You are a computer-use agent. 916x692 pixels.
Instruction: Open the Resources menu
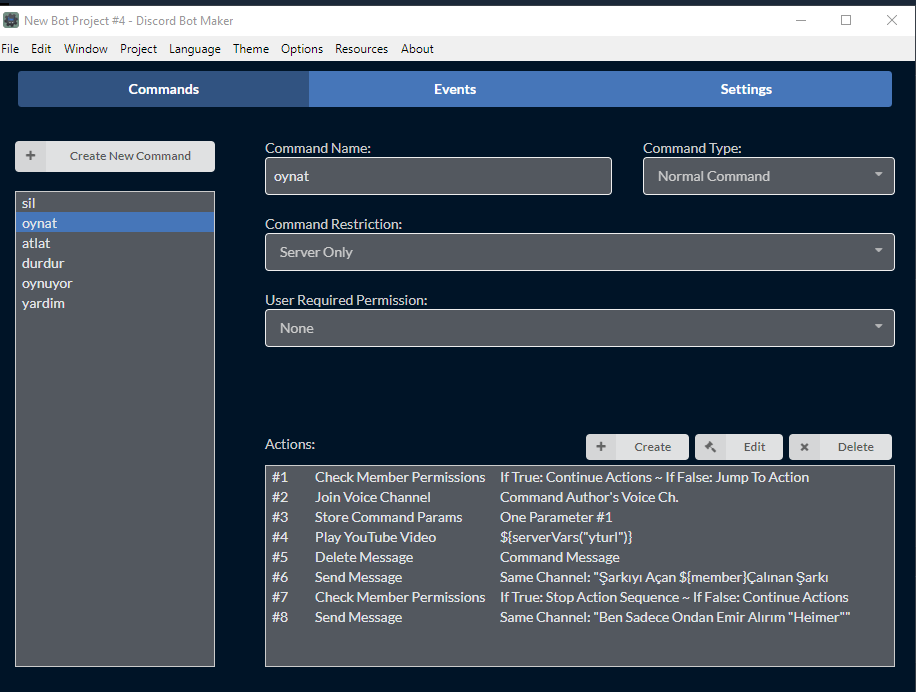(361, 49)
